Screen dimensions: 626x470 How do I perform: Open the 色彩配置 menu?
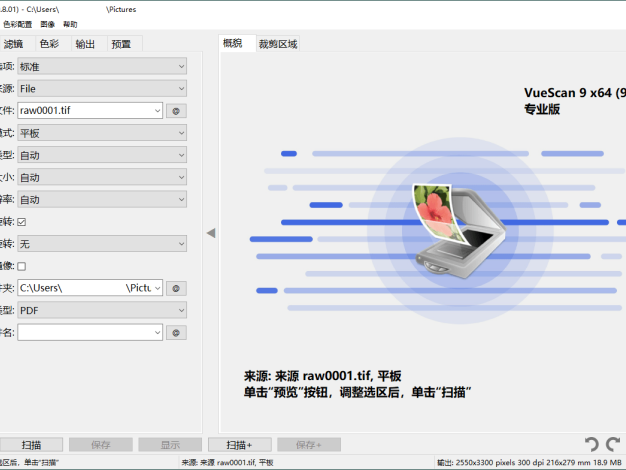pyautogui.click(x=18, y=24)
